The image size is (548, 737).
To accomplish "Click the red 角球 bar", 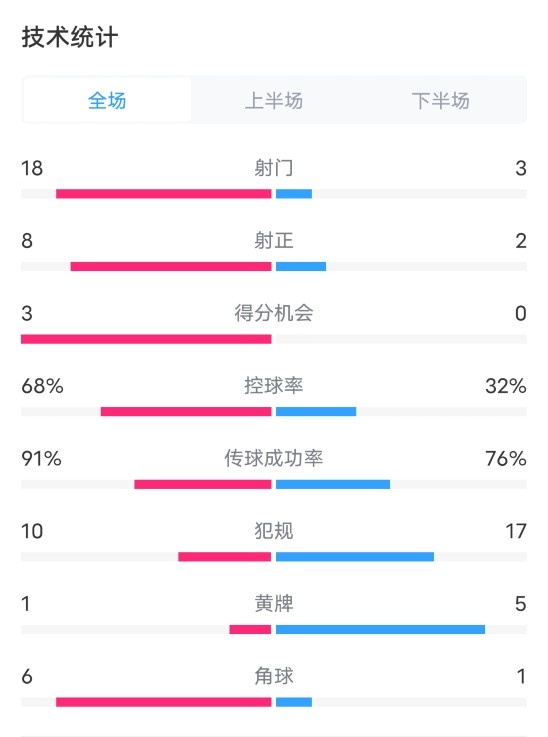I will 164,702.
